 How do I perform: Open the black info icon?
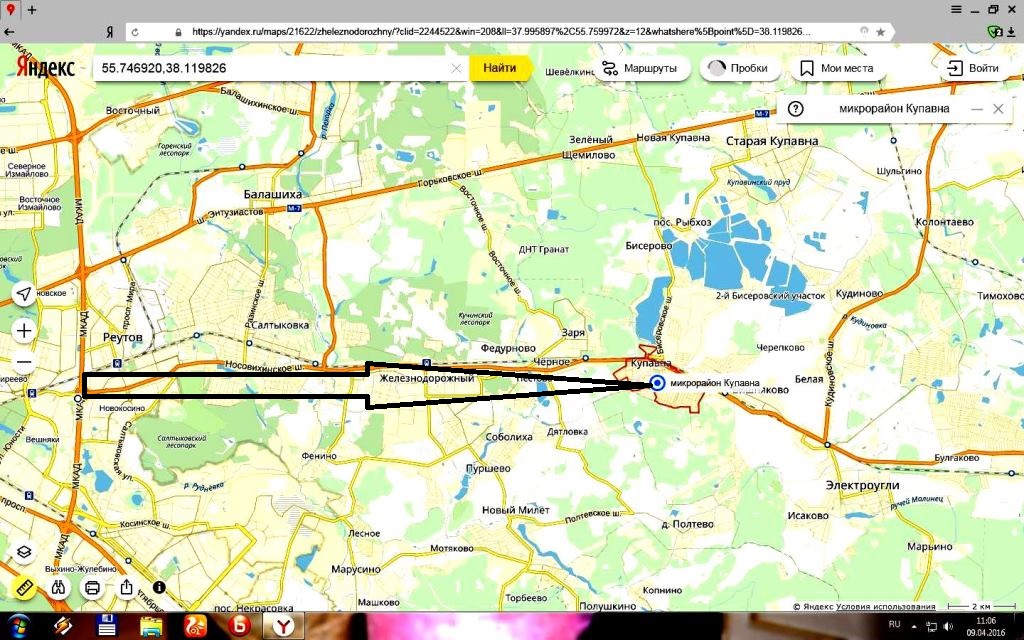click(x=158, y=587)
